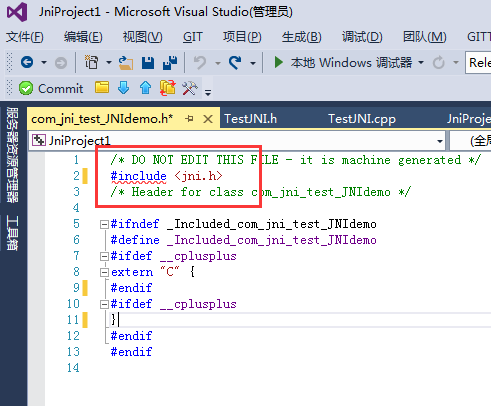Click the #define directive on line 6
Screen dimensions: 491x406
coord(135,240)
